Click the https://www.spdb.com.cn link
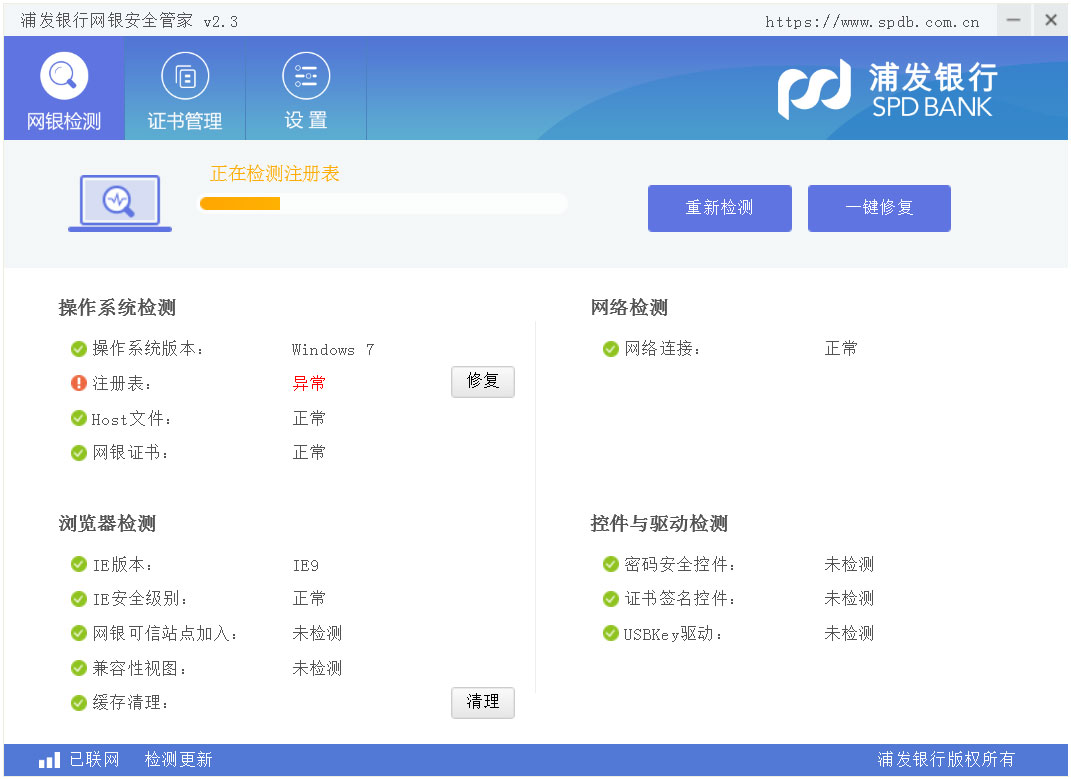 pyautogui.click(x=872, y=22)
